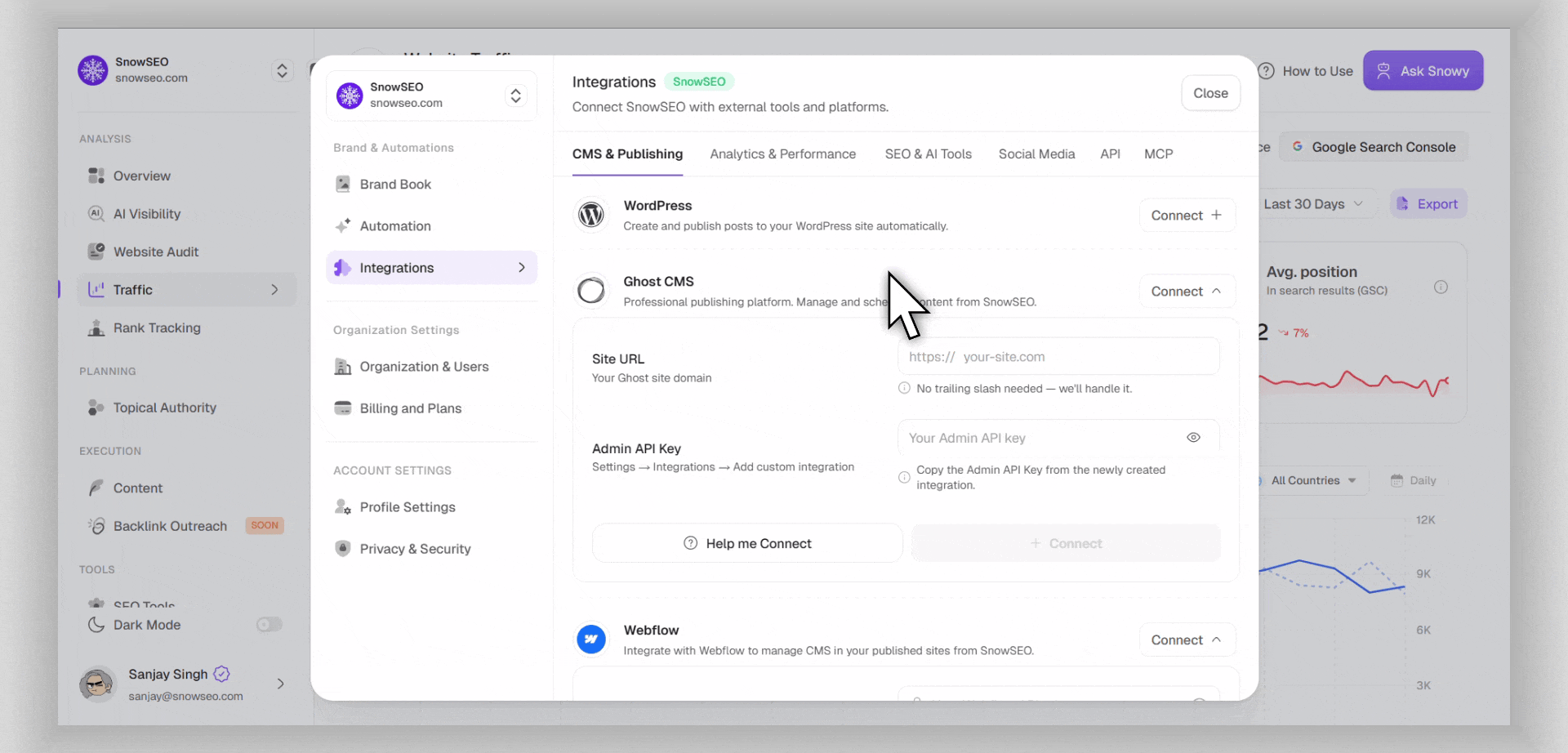Click the Help me Connect button

(x=747, y=543)
